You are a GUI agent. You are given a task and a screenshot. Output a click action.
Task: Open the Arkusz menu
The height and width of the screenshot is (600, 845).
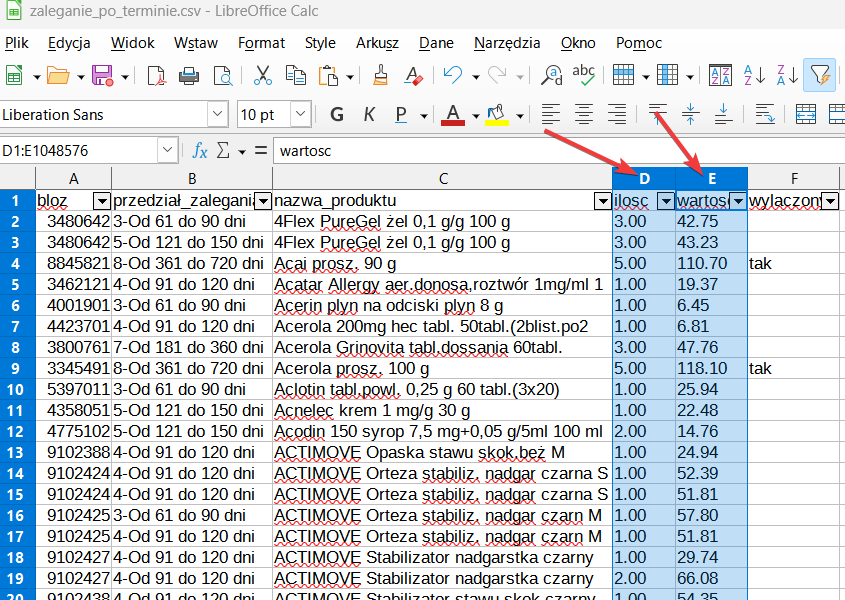click(377, 43)
